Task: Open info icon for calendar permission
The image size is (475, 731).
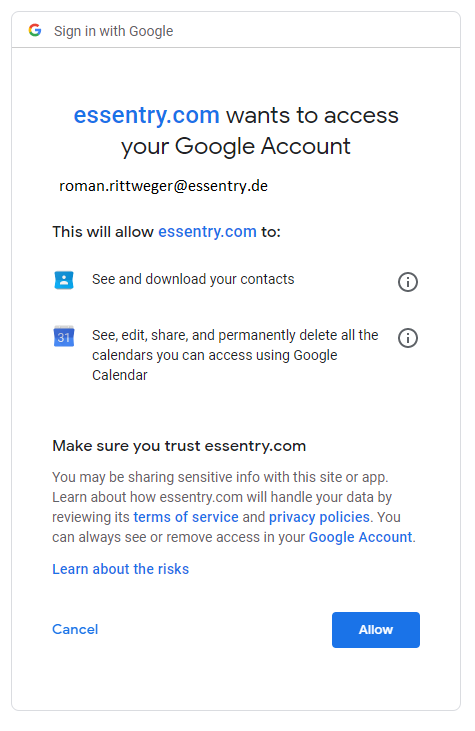Action: pos(407,338)
